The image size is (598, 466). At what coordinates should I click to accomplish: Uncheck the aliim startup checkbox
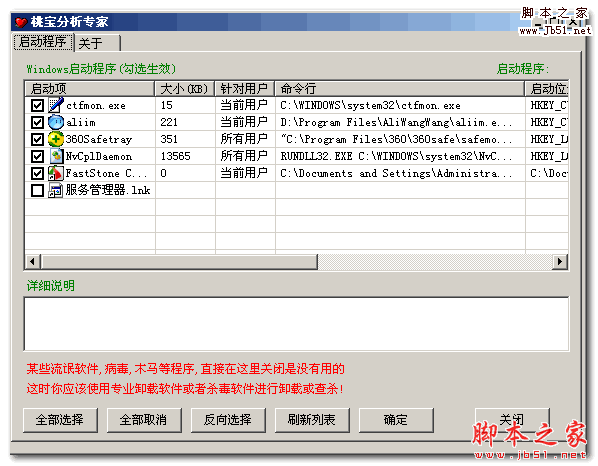(x=37, y=122)
